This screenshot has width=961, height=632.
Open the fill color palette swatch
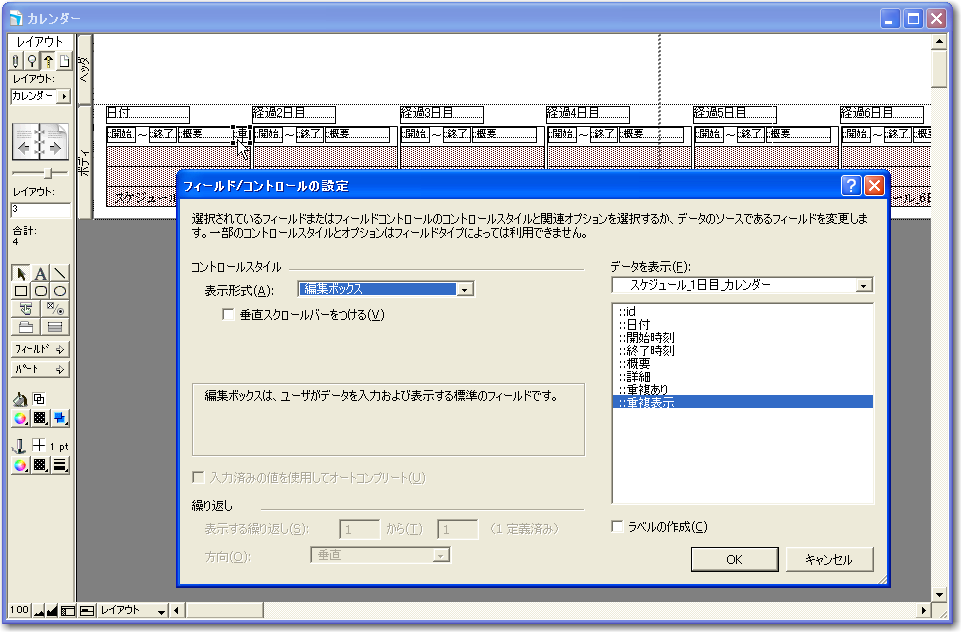[x=21, y=417]
